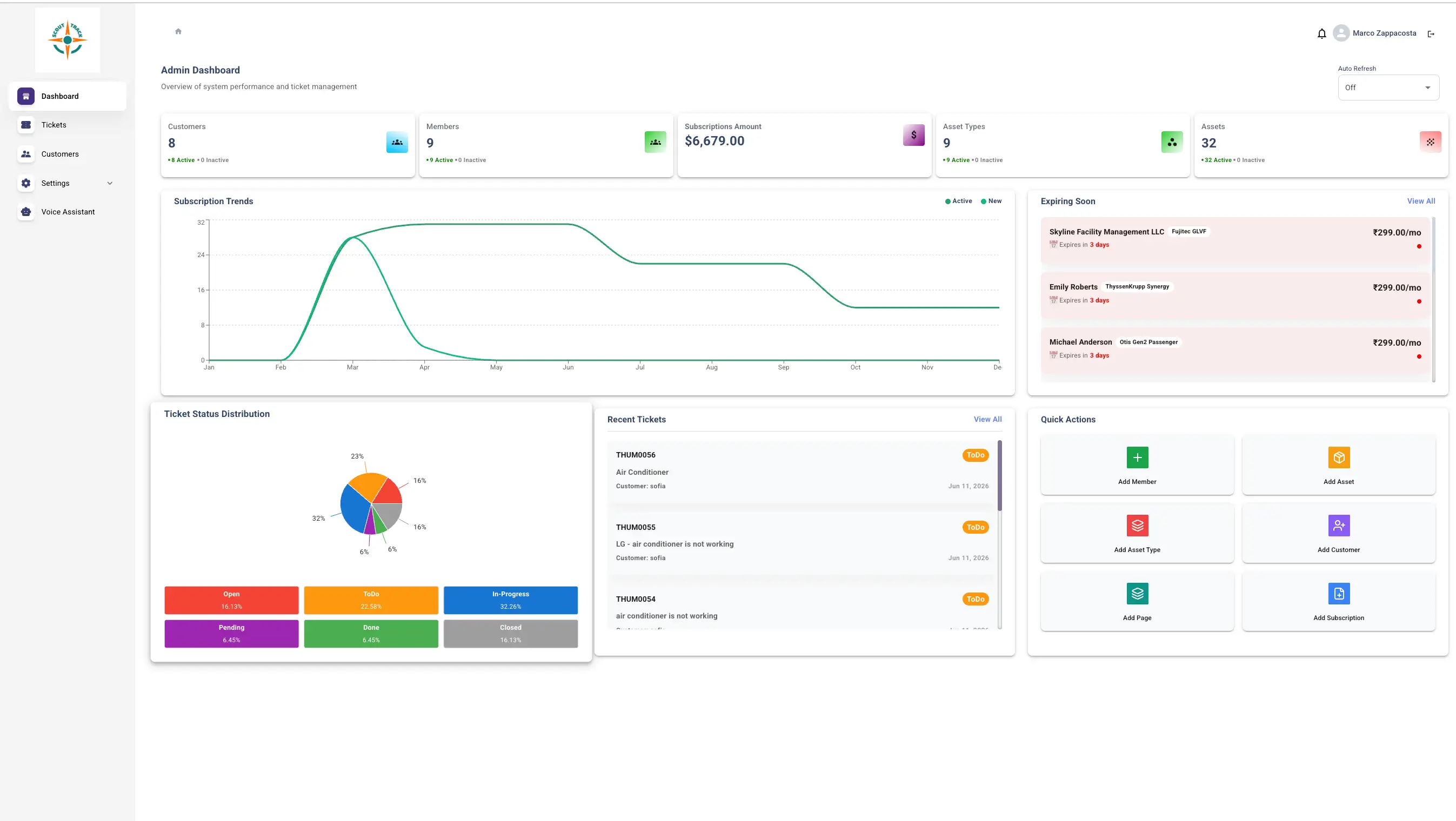The height and width of the screenshot is (821, 1456).
Task: Click the Assets card pink icon
Action: [x=1430, y=142]
